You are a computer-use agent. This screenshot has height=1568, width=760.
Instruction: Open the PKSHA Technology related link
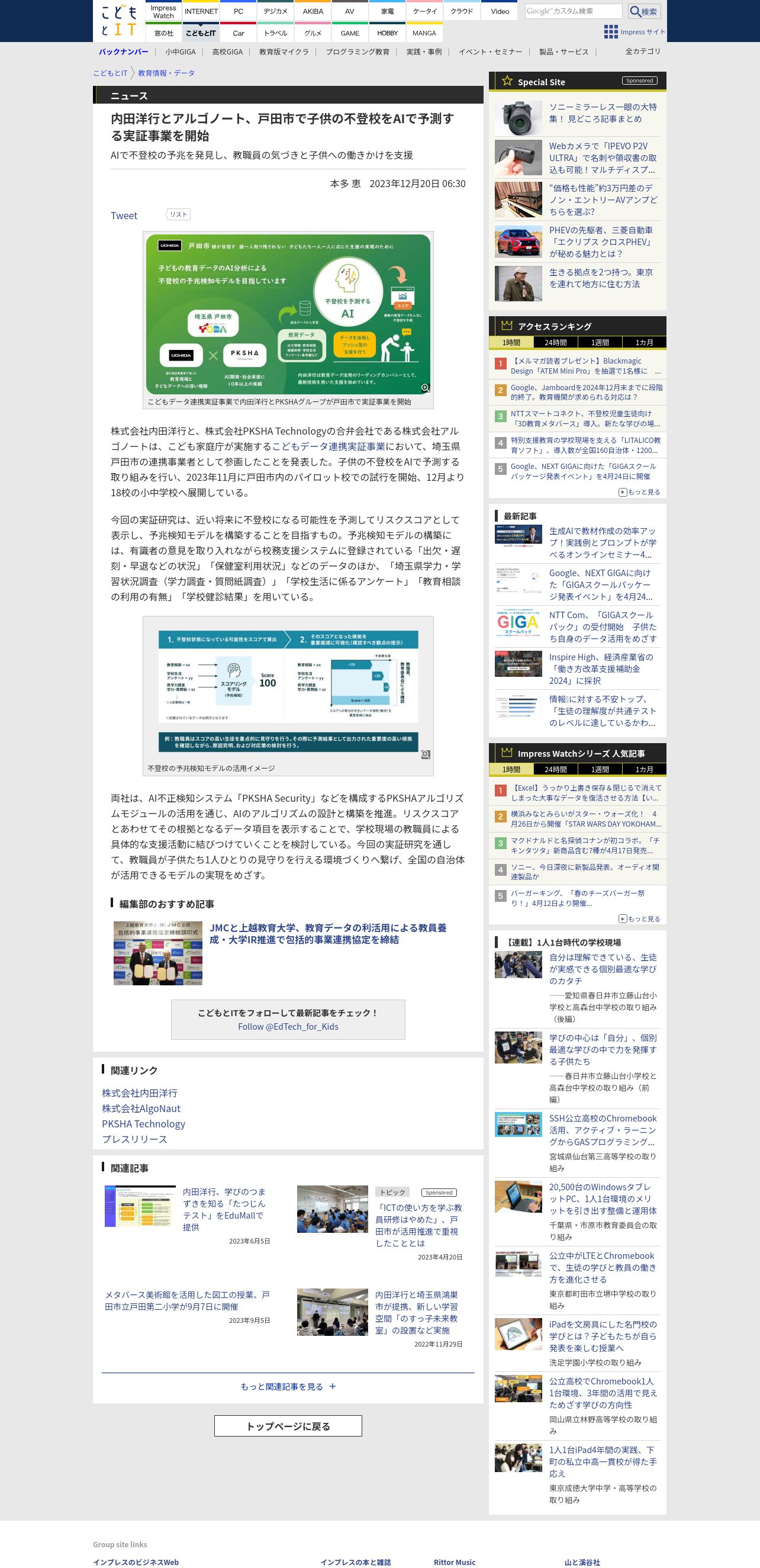coord(144,1123)
